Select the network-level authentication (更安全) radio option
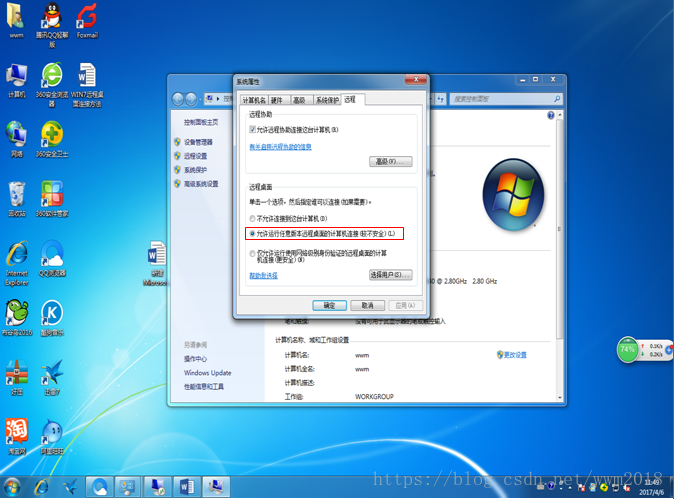 (252, 254)
